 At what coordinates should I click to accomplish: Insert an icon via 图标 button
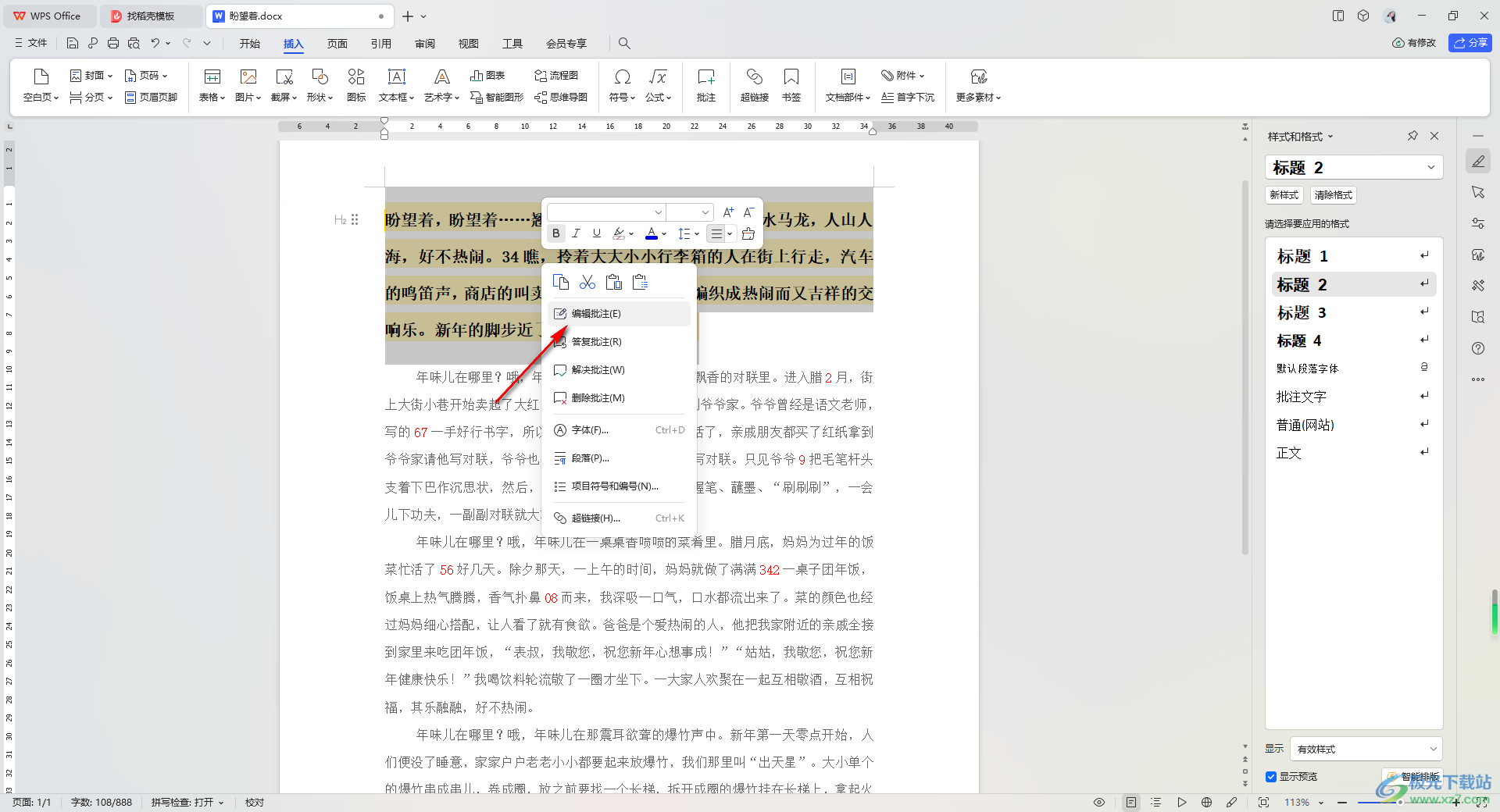[x=356, y=85]
